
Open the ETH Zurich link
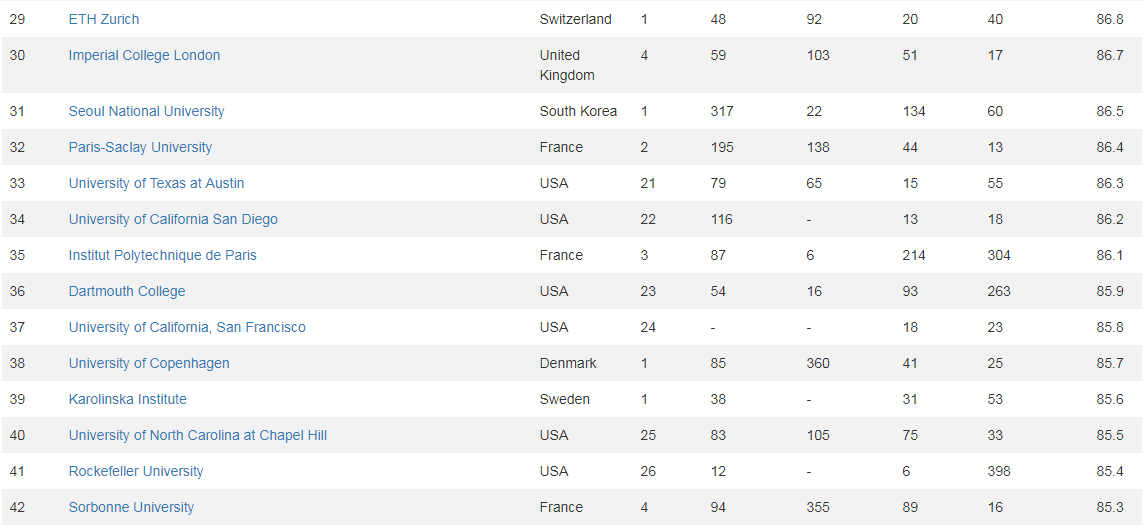pos(104,19)
